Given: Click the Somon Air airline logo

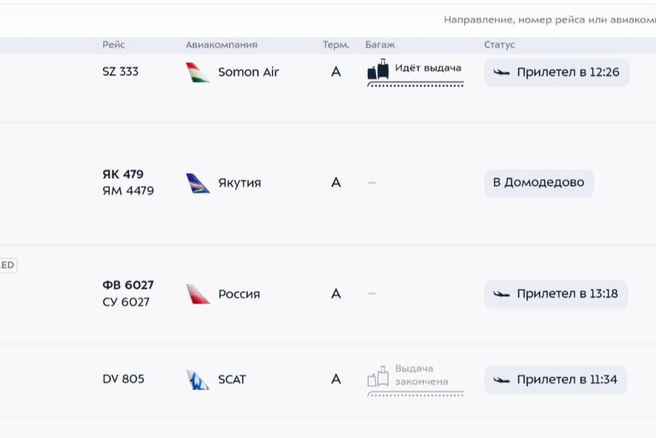Looking at the screenshot, I should pyautogui.click(x=197, y=72).
